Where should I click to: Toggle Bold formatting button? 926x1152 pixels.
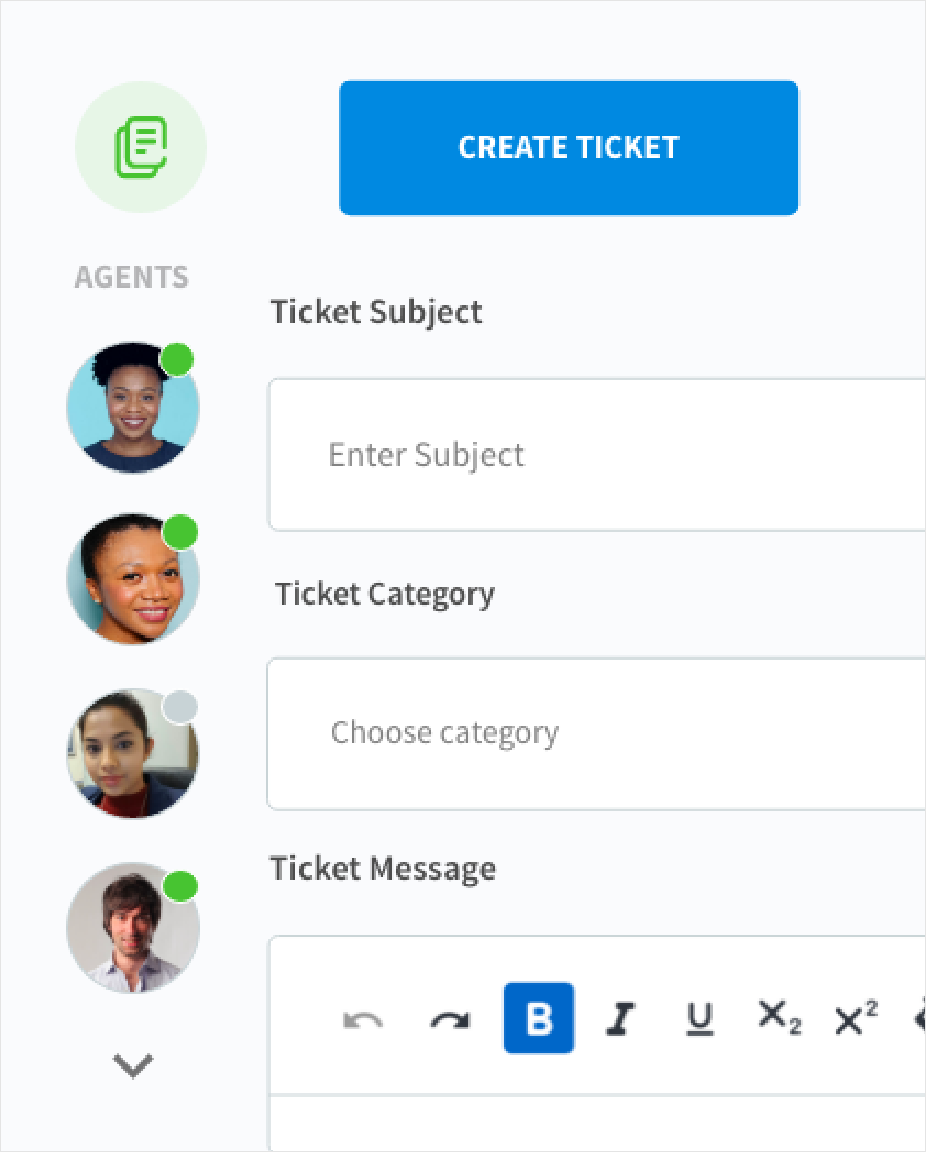[x=539, y=1018]
